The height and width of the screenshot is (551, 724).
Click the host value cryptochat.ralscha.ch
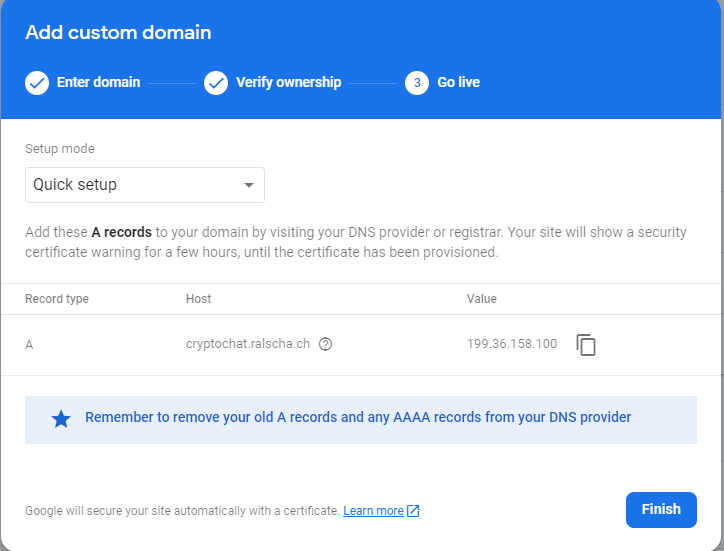pyautogui.click(x=248, y=344)
